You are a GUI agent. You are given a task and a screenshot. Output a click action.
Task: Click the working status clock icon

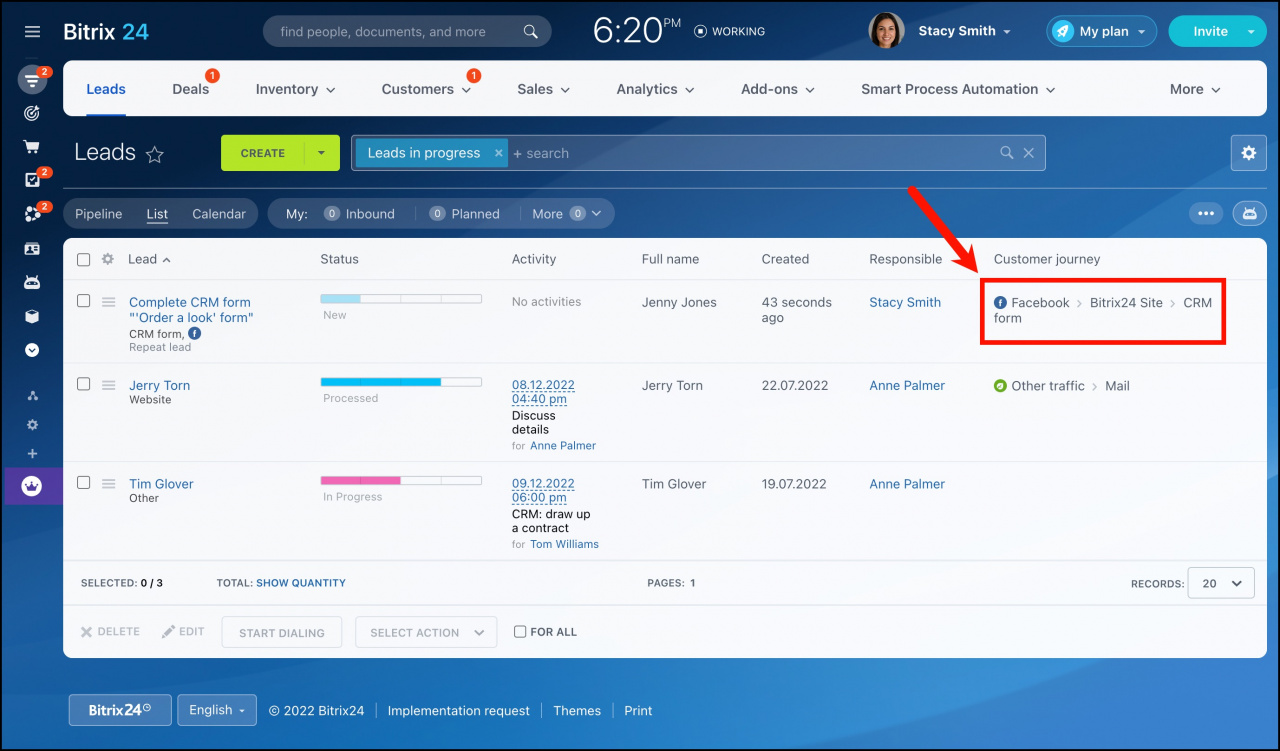700,31
